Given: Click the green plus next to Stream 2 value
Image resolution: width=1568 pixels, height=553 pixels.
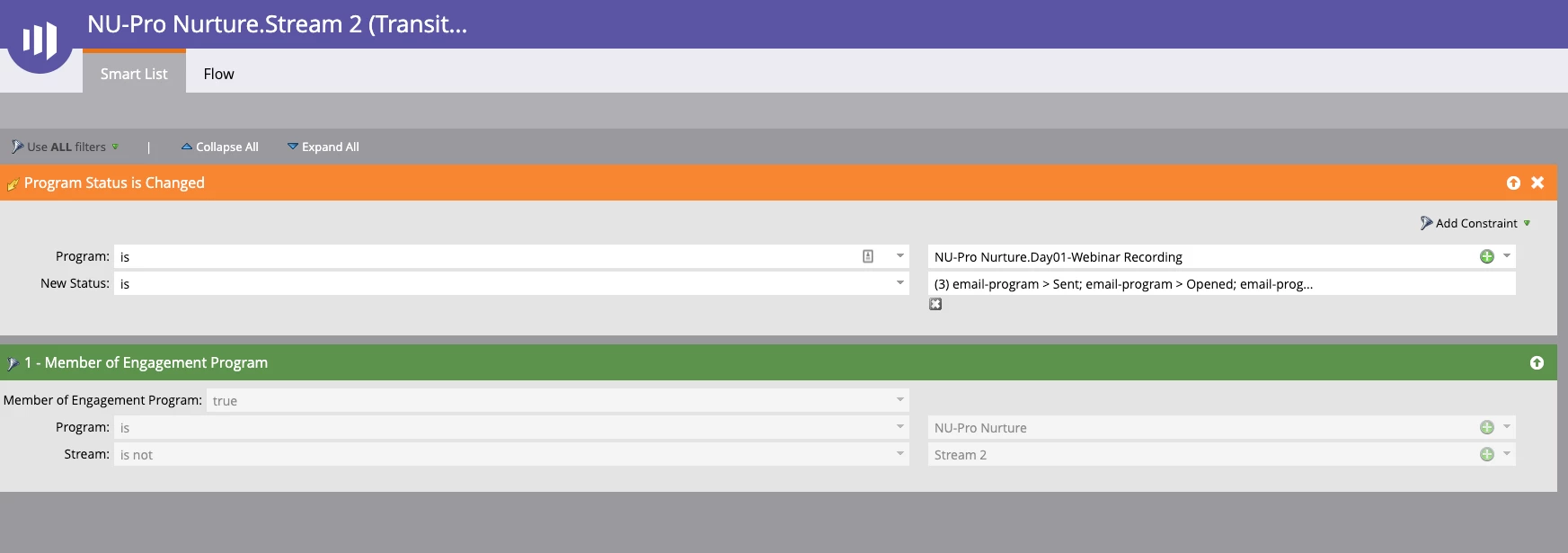Looking at the screenshot, I should pos(1487,454).
